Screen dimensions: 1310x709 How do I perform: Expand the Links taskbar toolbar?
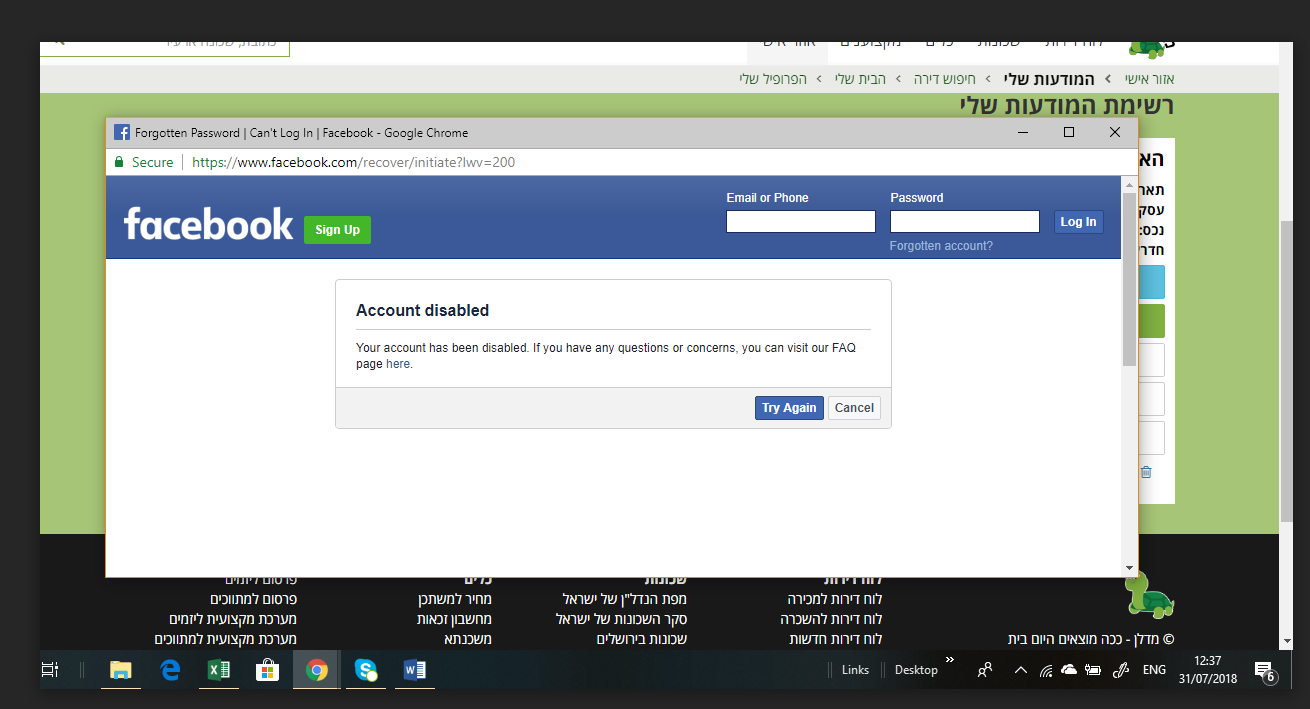[x=855, y=670]
